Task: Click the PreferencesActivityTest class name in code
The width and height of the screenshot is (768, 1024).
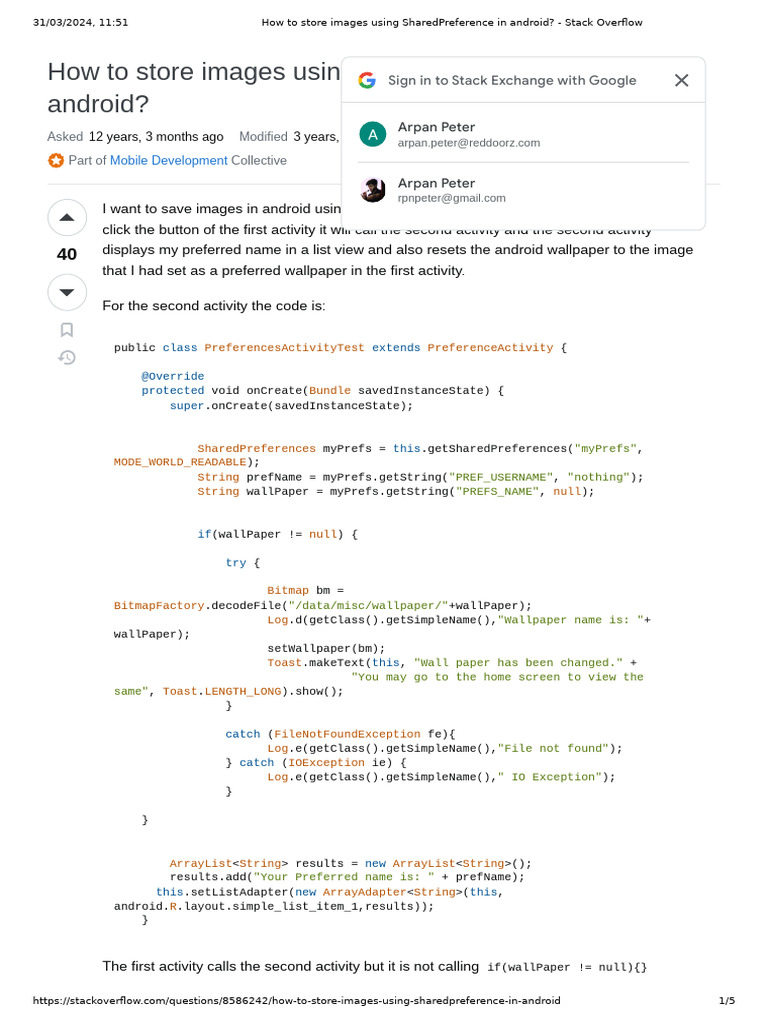Action: tap(284, 348)
